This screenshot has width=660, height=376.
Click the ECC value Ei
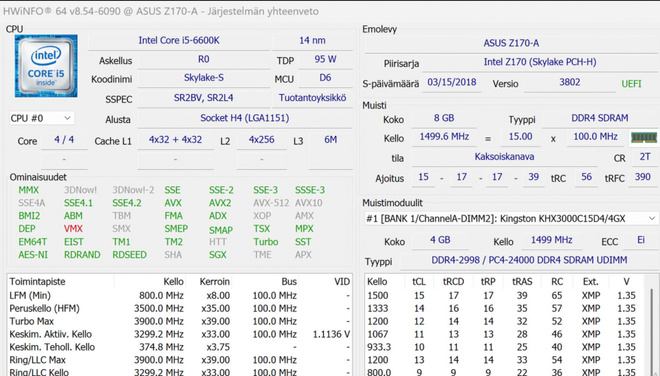click(x=641, y=240)
